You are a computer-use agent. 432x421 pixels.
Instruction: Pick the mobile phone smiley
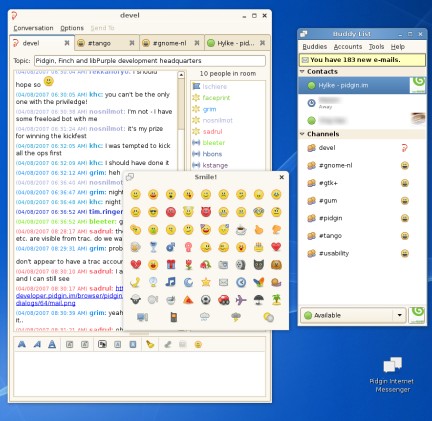coord(174,317)
